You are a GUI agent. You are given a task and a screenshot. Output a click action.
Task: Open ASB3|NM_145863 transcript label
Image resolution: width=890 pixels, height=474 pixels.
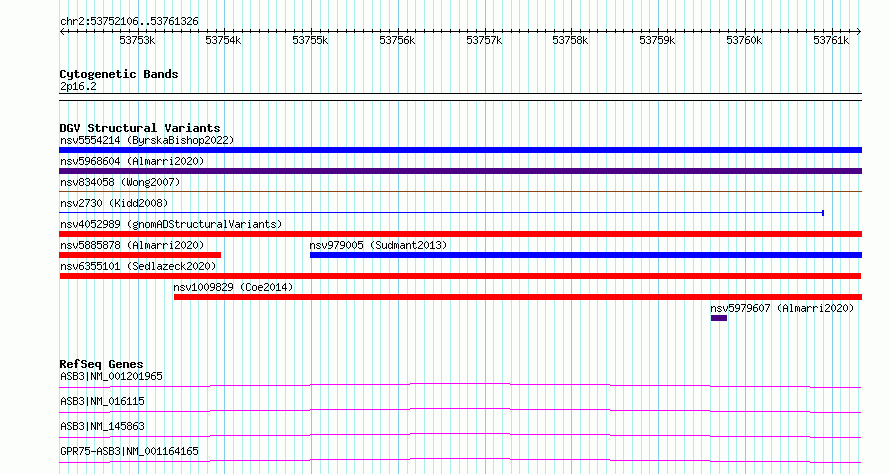point(102,426)
